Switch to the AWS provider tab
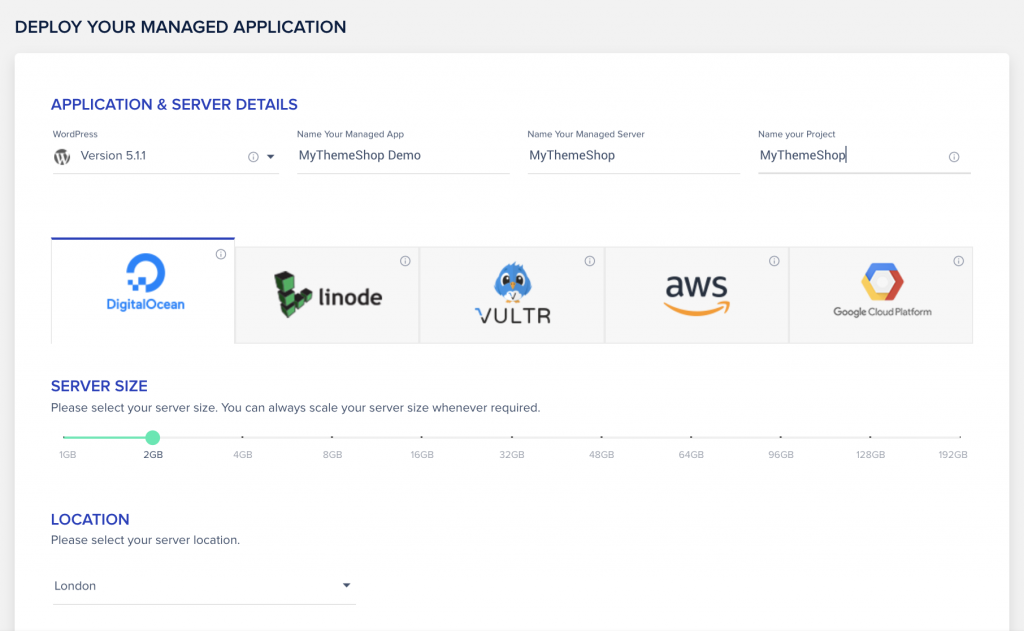Viewport: 1024px width, 631px height. 697,295
